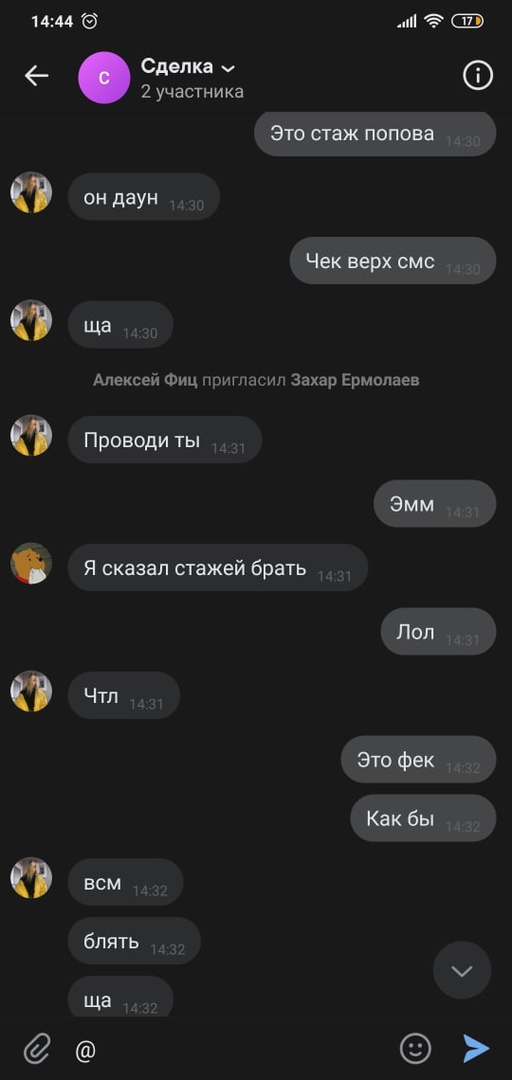Tap the purple chat avatar with letter С
This screenshot has width=512, height=1080.
click(104, 77)
